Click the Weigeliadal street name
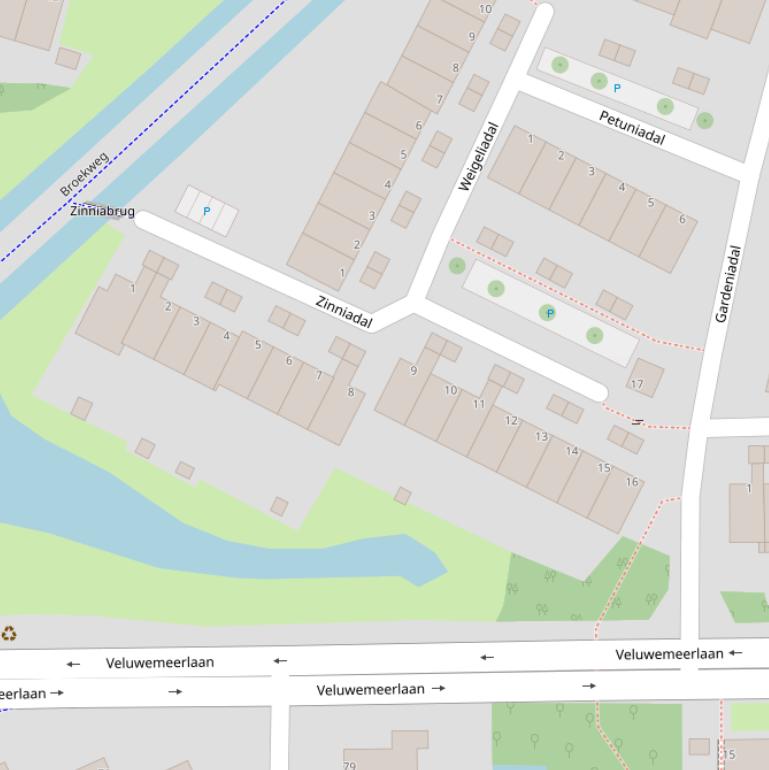769x770 pixels. pos(478,156)
